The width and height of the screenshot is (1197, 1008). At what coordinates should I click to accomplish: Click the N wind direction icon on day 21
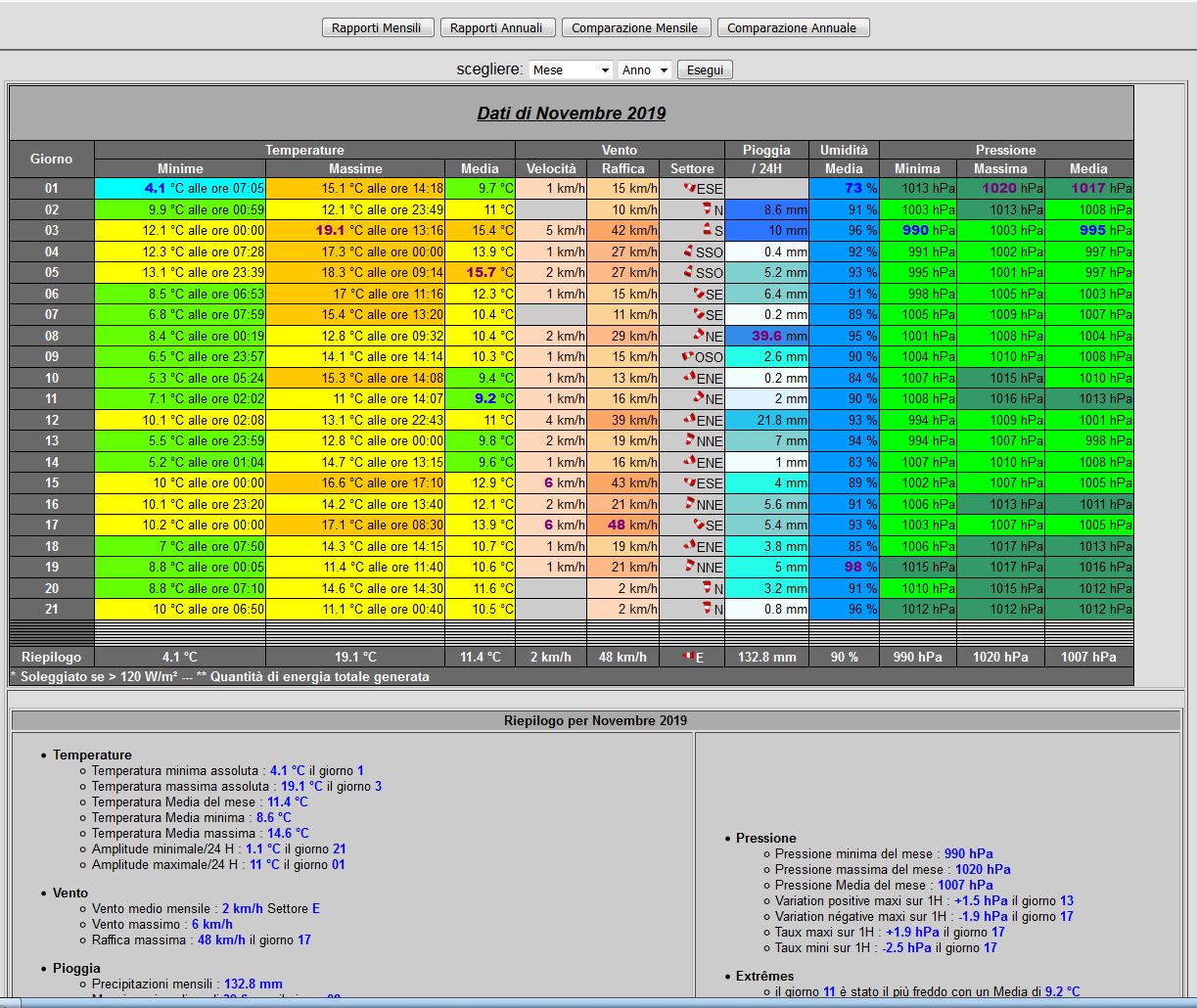[x=706, y=609]
